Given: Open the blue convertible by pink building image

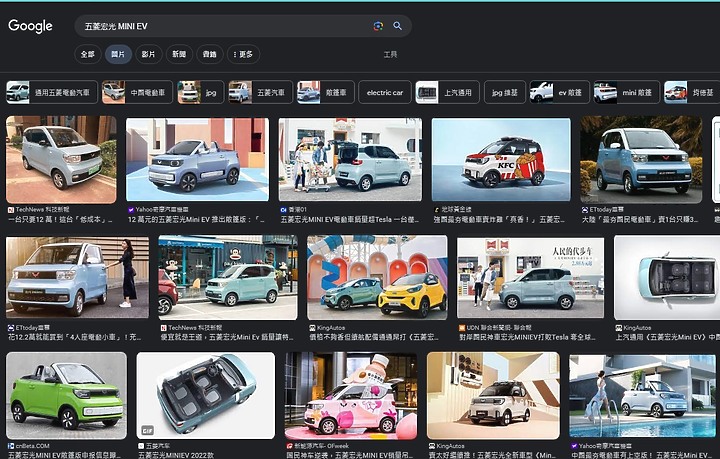Looking at the screenshot, I should (197, 160).
